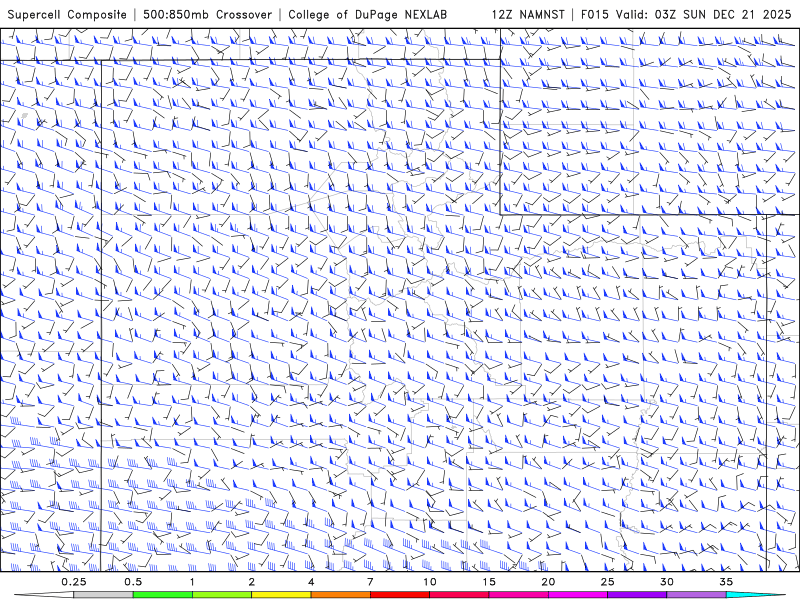Click the 'F015 Valid: 03Z SUN DEC 21 2025' text
The image size is (800, 600).
point(686,15)
